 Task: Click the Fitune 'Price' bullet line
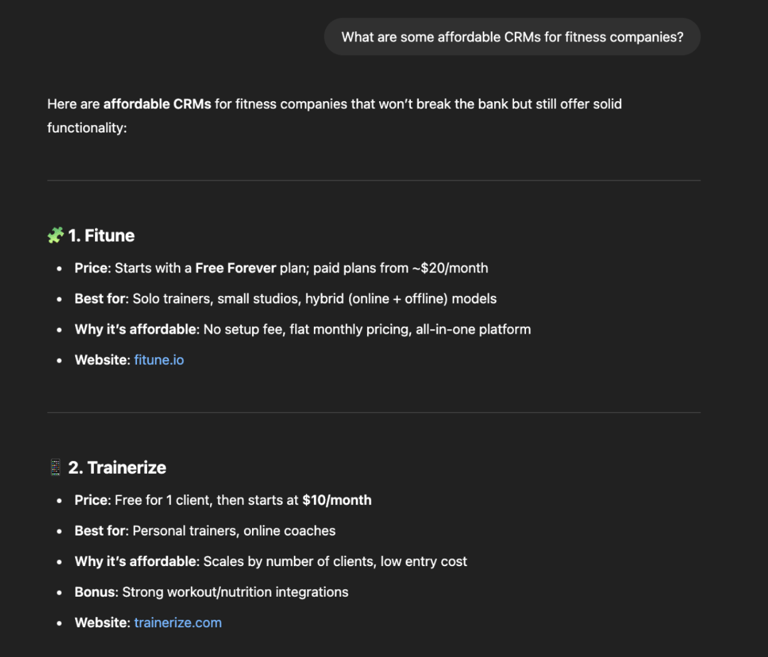point(281,268)
